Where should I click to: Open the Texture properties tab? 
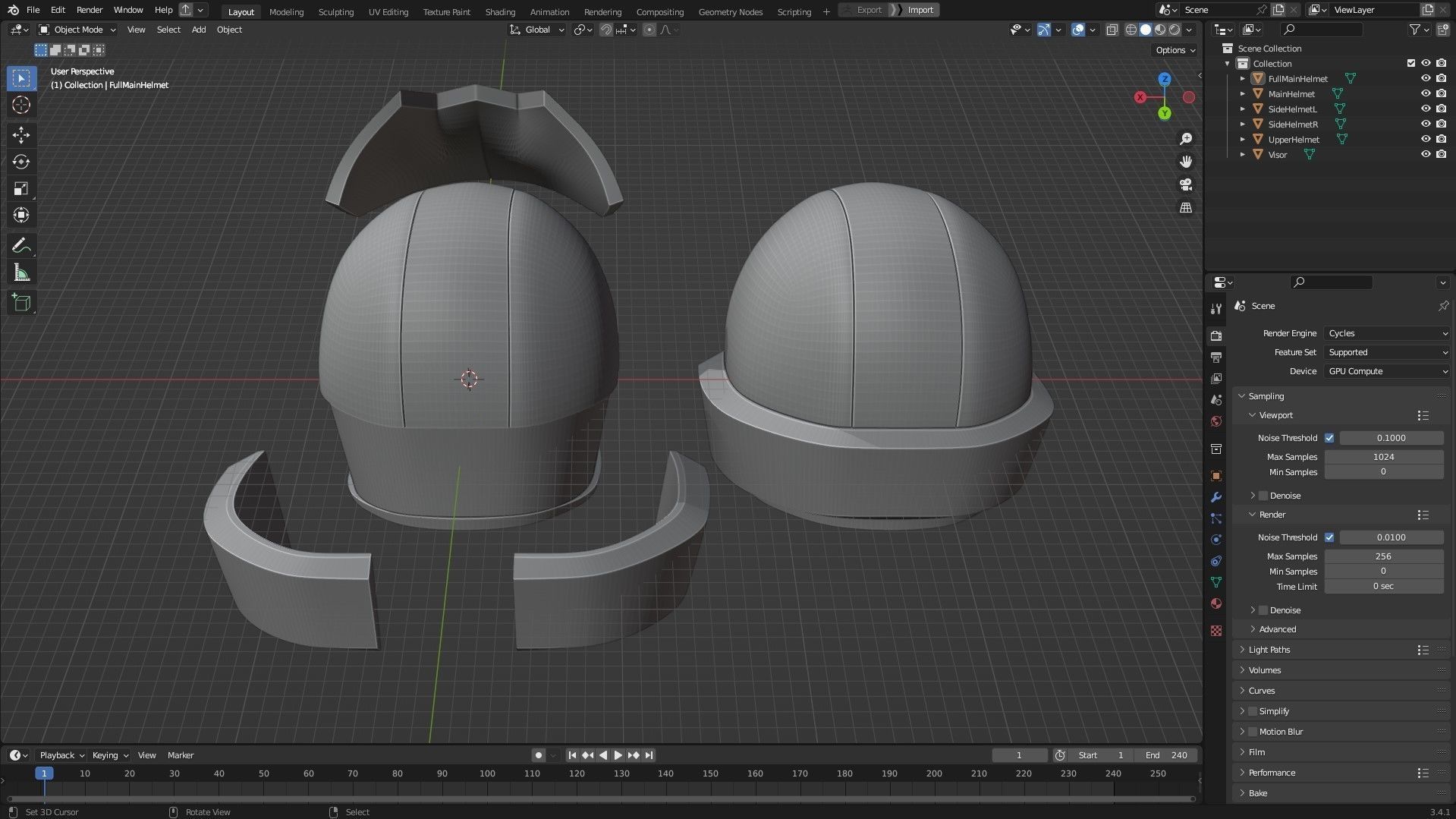pos(1216,631)
